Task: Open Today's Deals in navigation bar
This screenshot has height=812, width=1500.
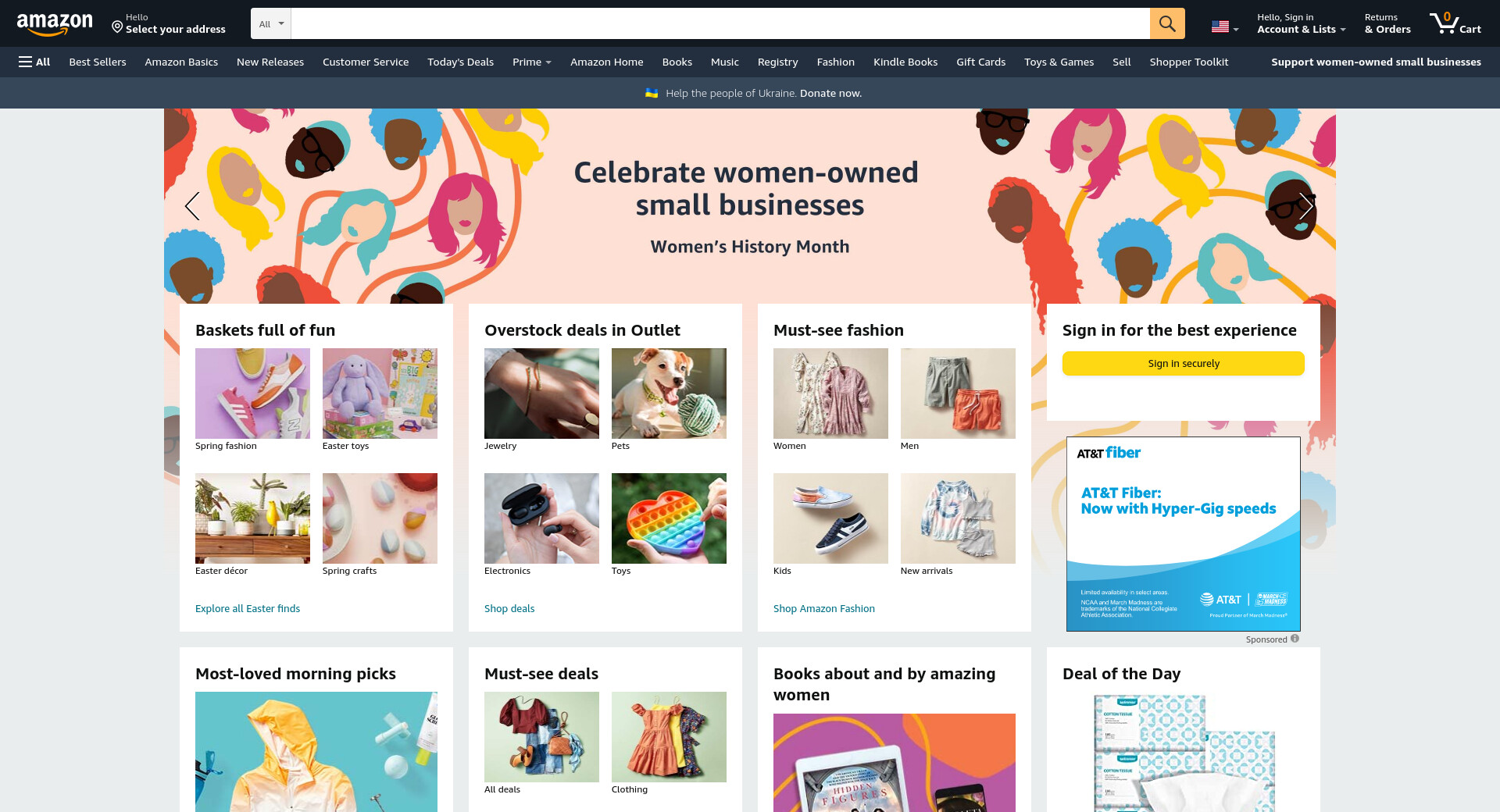Action: pyautogui.click(x=460, y=62)
